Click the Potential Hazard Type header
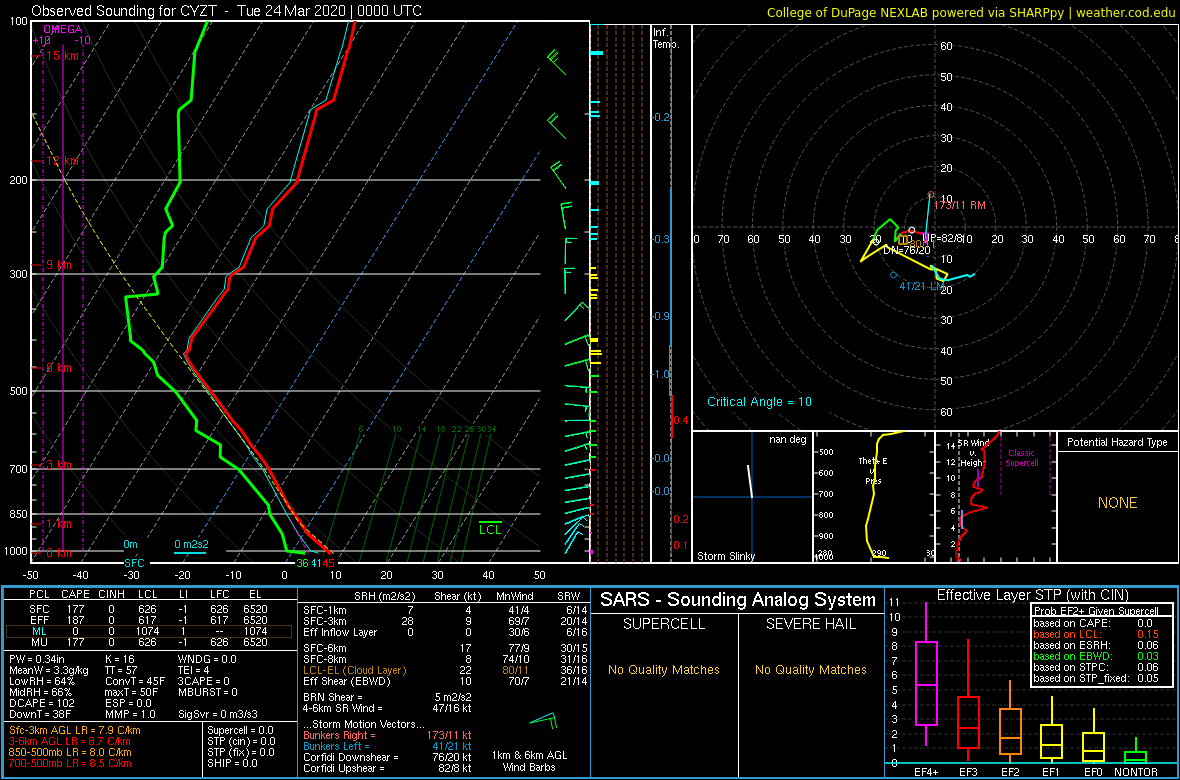The height and width of the screenshot is (780, 1180). 1117,442
